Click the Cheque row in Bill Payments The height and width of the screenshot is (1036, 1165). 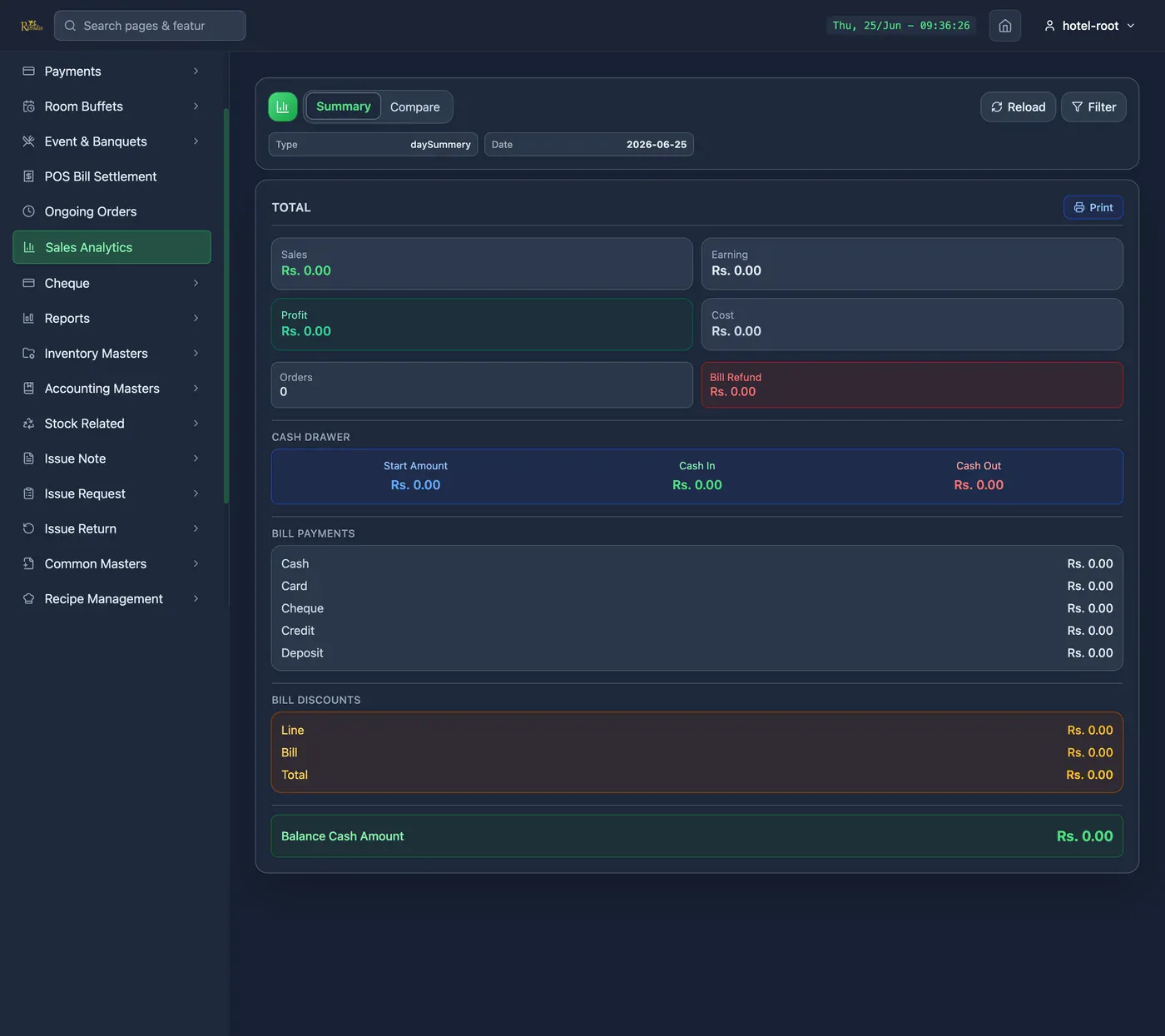[697, 608]
